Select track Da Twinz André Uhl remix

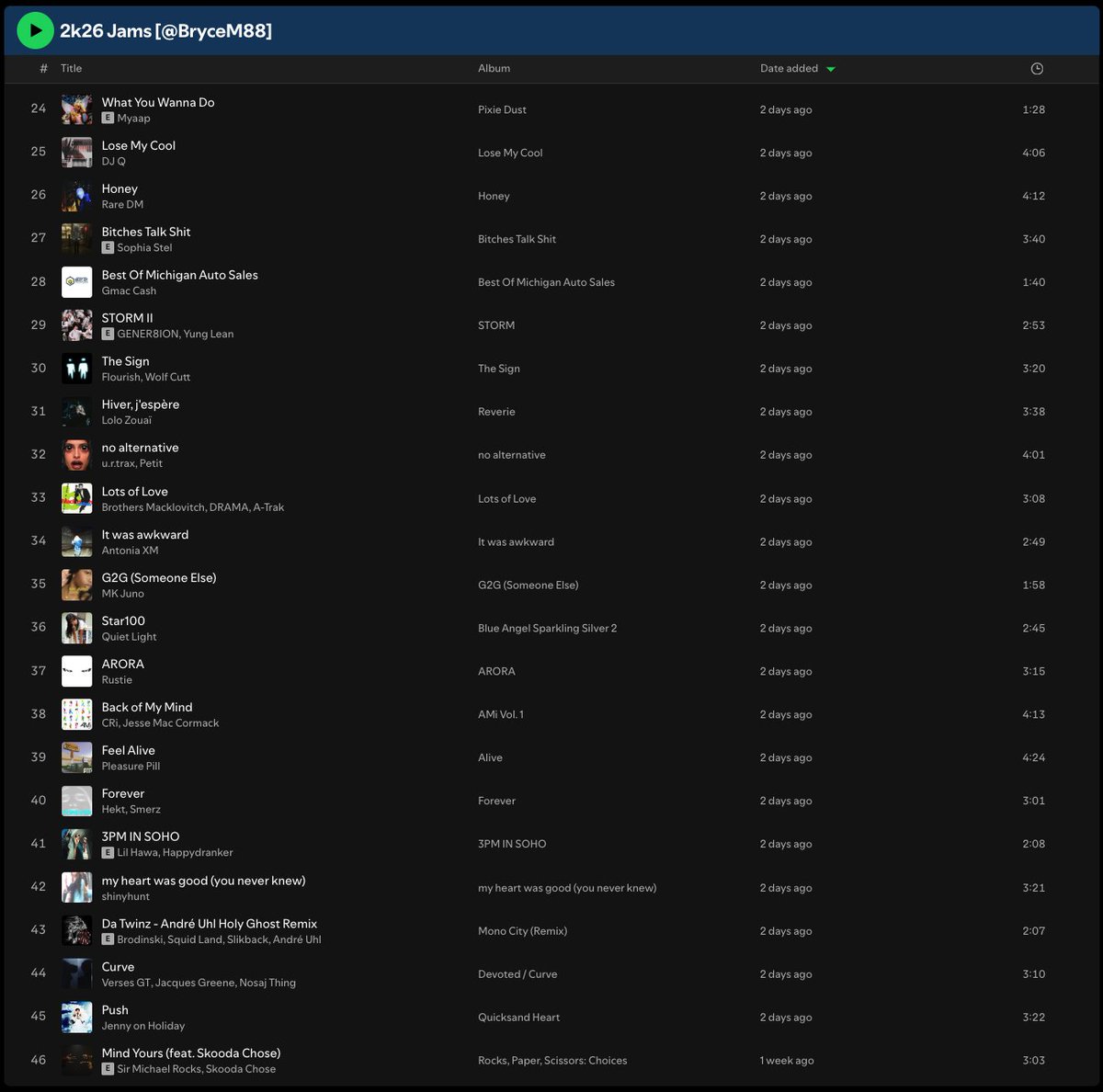(x=209, y=924)
